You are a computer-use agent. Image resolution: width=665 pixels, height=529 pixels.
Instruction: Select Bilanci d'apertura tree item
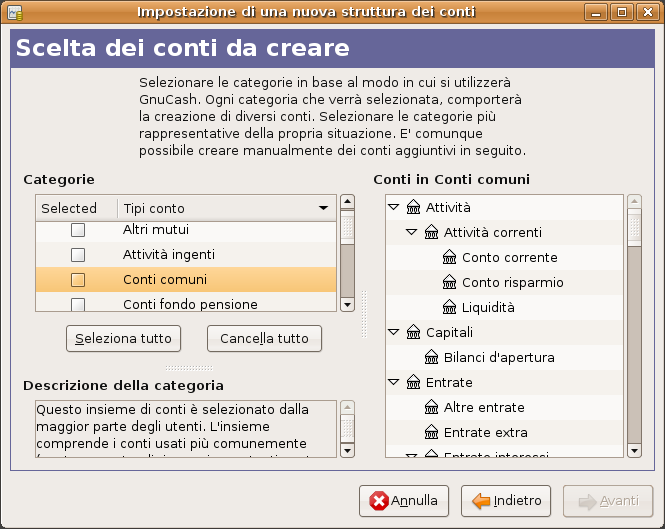pyautogui.click(x=499, y=358)
